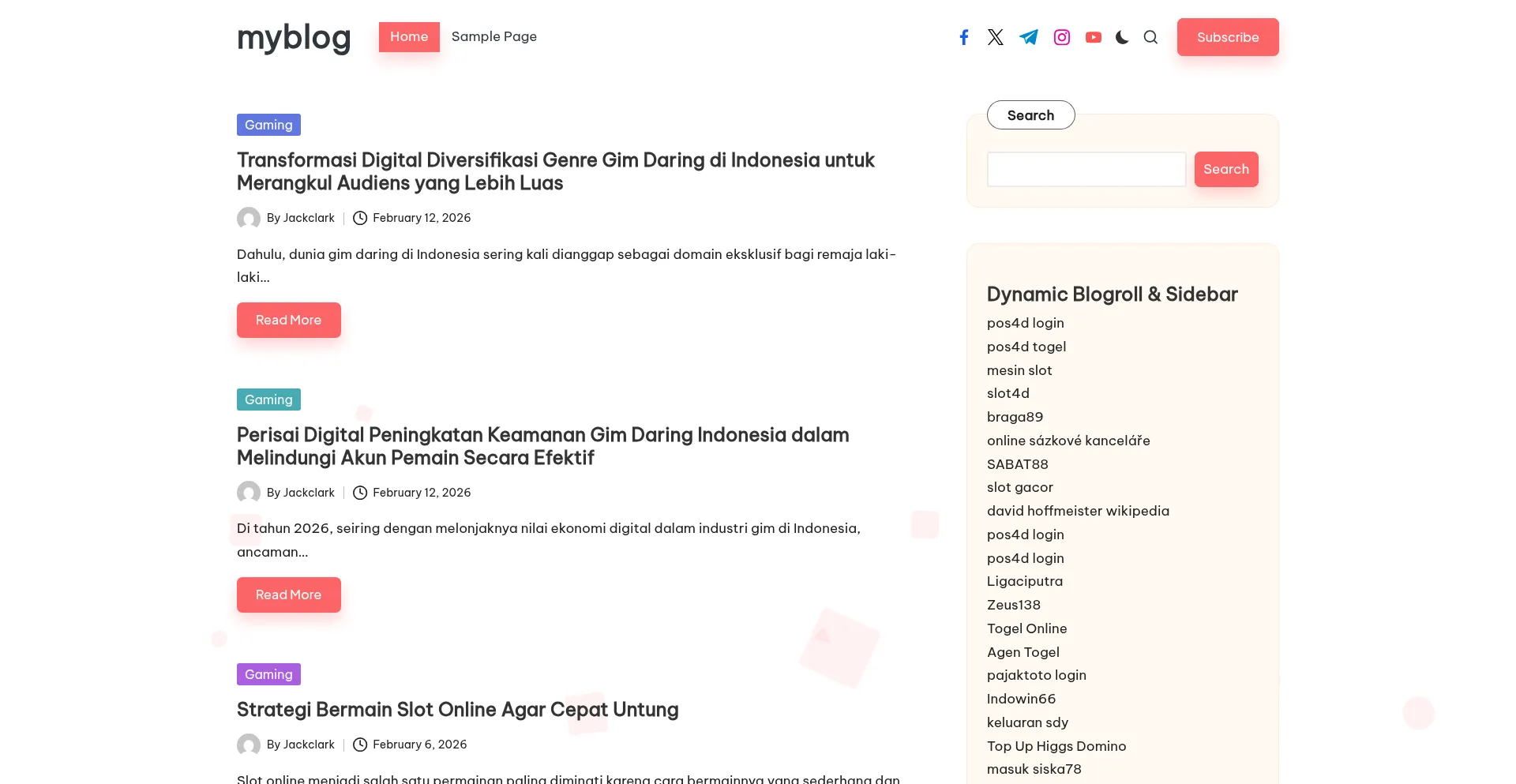Open Gaming category above Perisai Digital post
1516x784 pixels.
click(x=268, y=400)
